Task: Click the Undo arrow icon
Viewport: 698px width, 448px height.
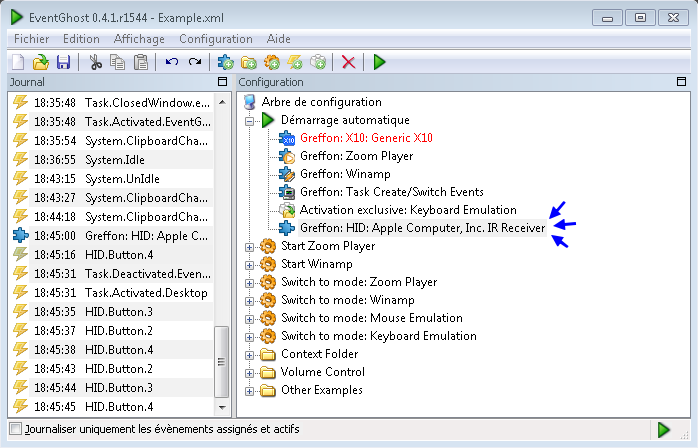Action: [172, 62]
